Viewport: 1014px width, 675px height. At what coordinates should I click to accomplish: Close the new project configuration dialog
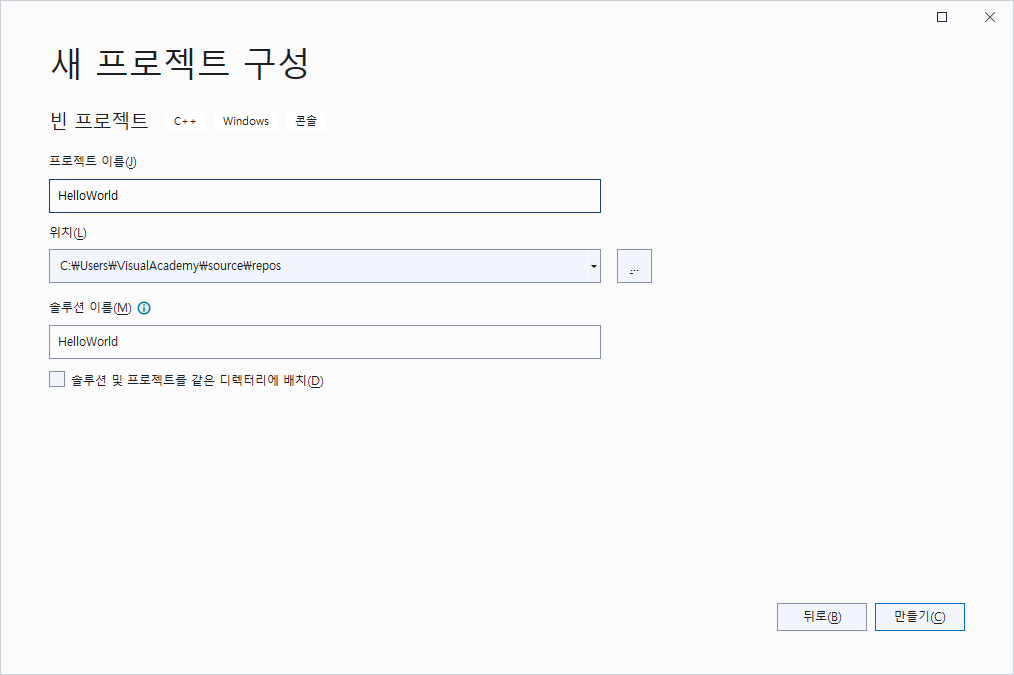pos(990,17)
